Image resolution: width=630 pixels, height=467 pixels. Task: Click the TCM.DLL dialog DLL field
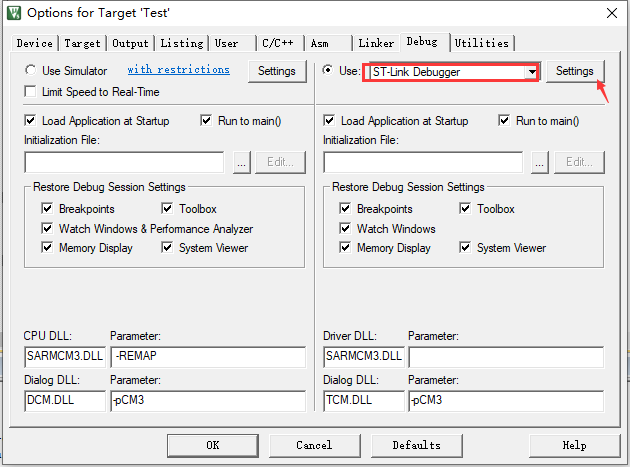[x=364, y=401]
